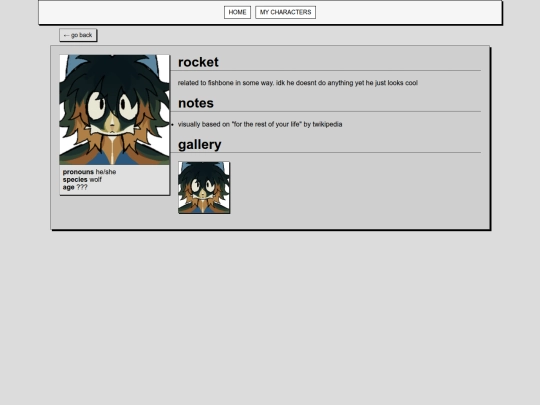540x405 pixels.
Task: Click the 'gallery' section heading
Action: click(x=200, y=145)
